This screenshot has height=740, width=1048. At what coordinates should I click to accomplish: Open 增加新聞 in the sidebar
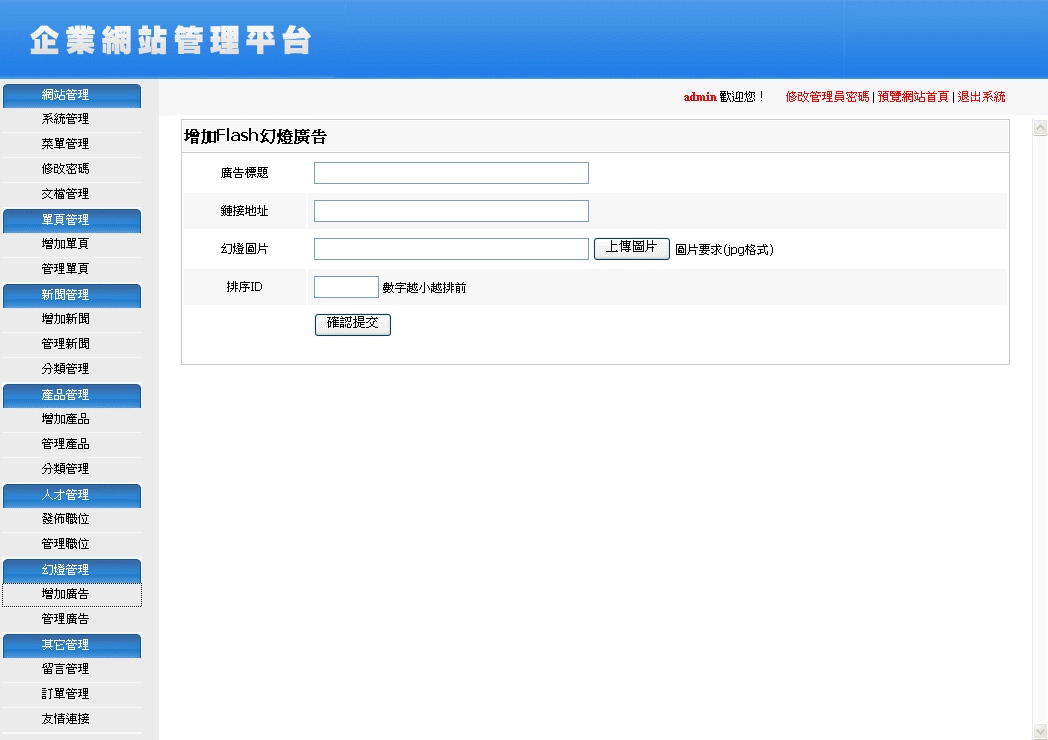[x=65, y=319]
